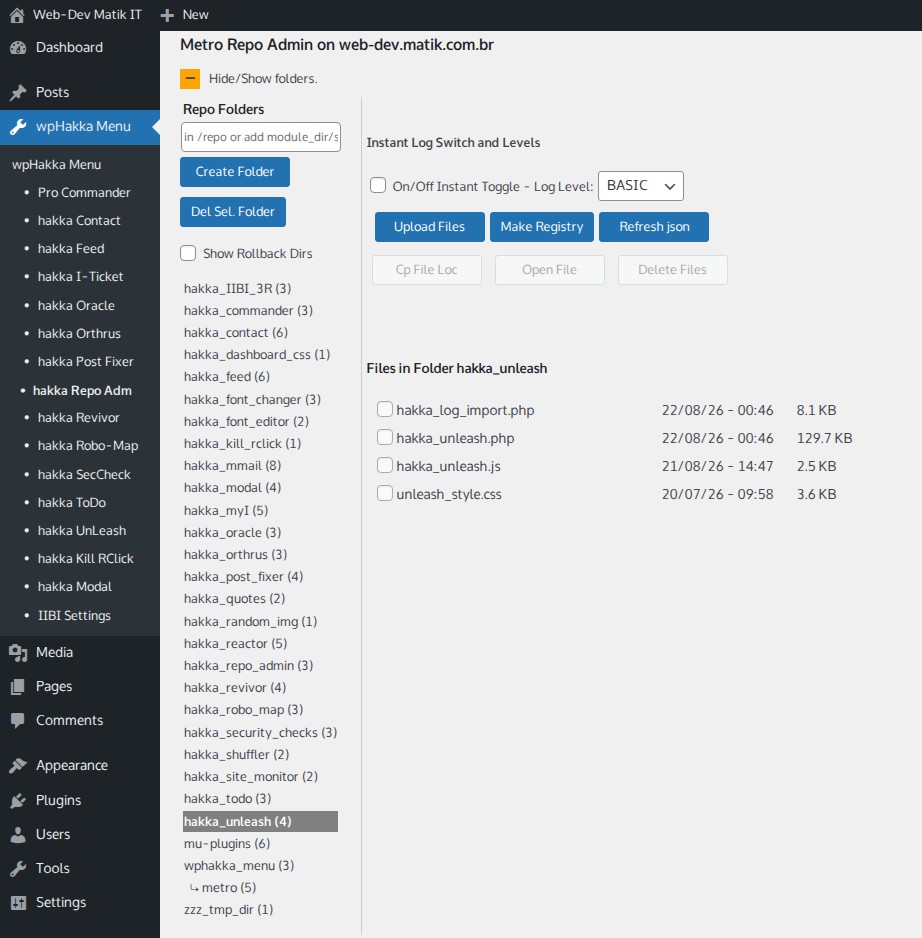Image resolution: width=922 pixels, height=938 pixels.
Task: Open the hakka Robo-Map submenu item
Action: tap(88, 446)
